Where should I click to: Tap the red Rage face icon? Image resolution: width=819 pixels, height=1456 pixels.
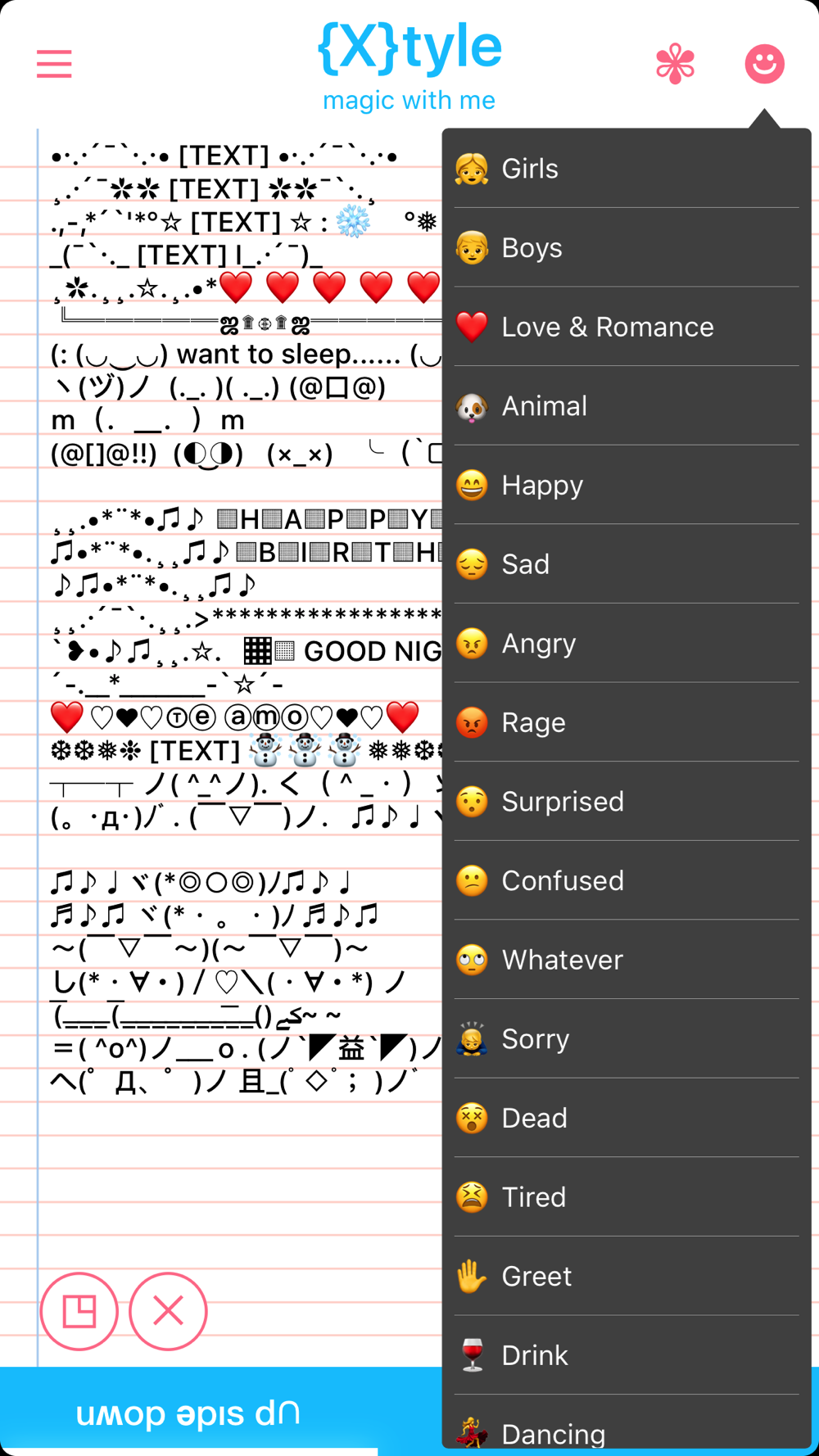point(472,722)
